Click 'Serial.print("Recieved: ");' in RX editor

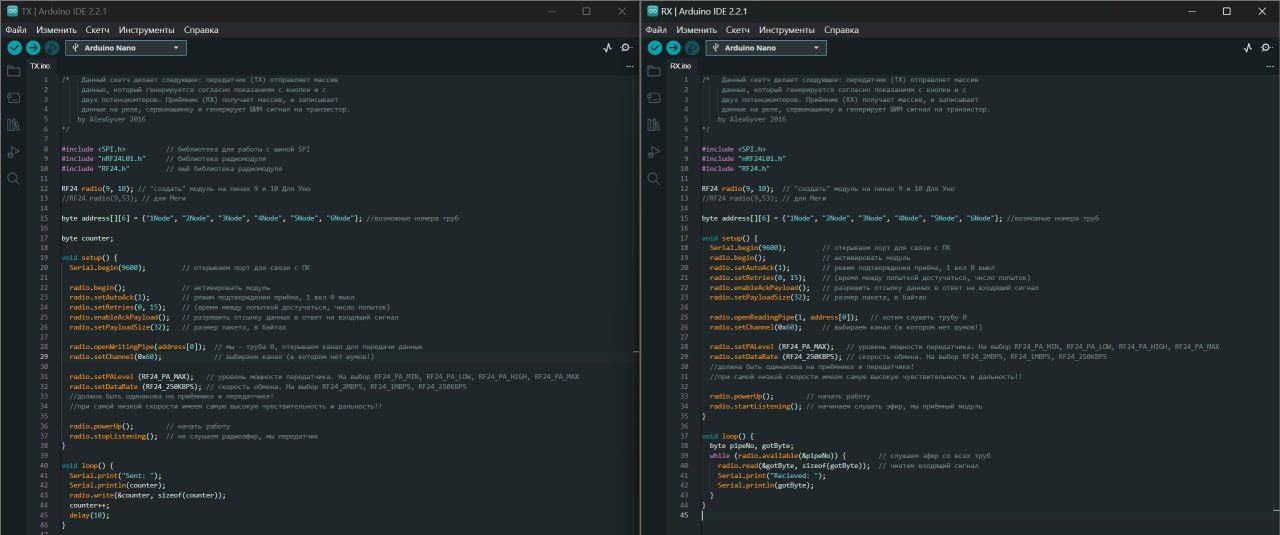tap(771, 475)
